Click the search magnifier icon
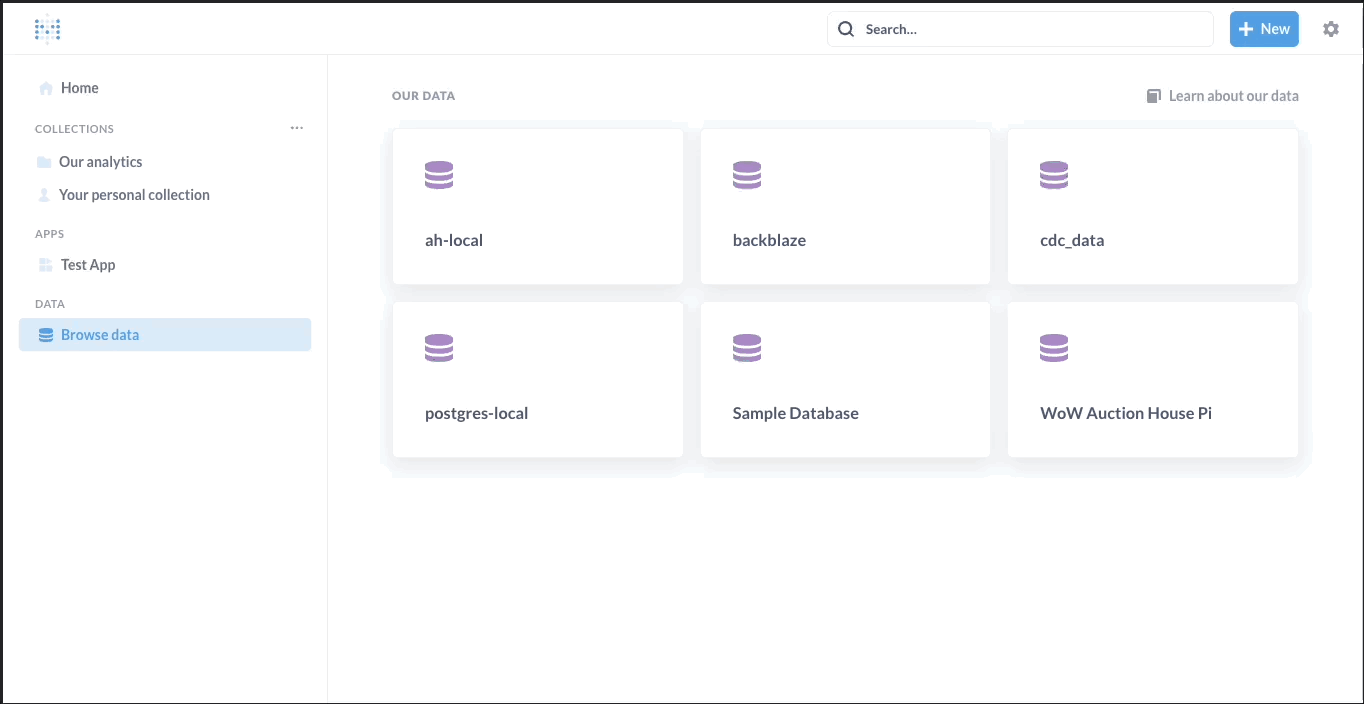 point(845,29)
